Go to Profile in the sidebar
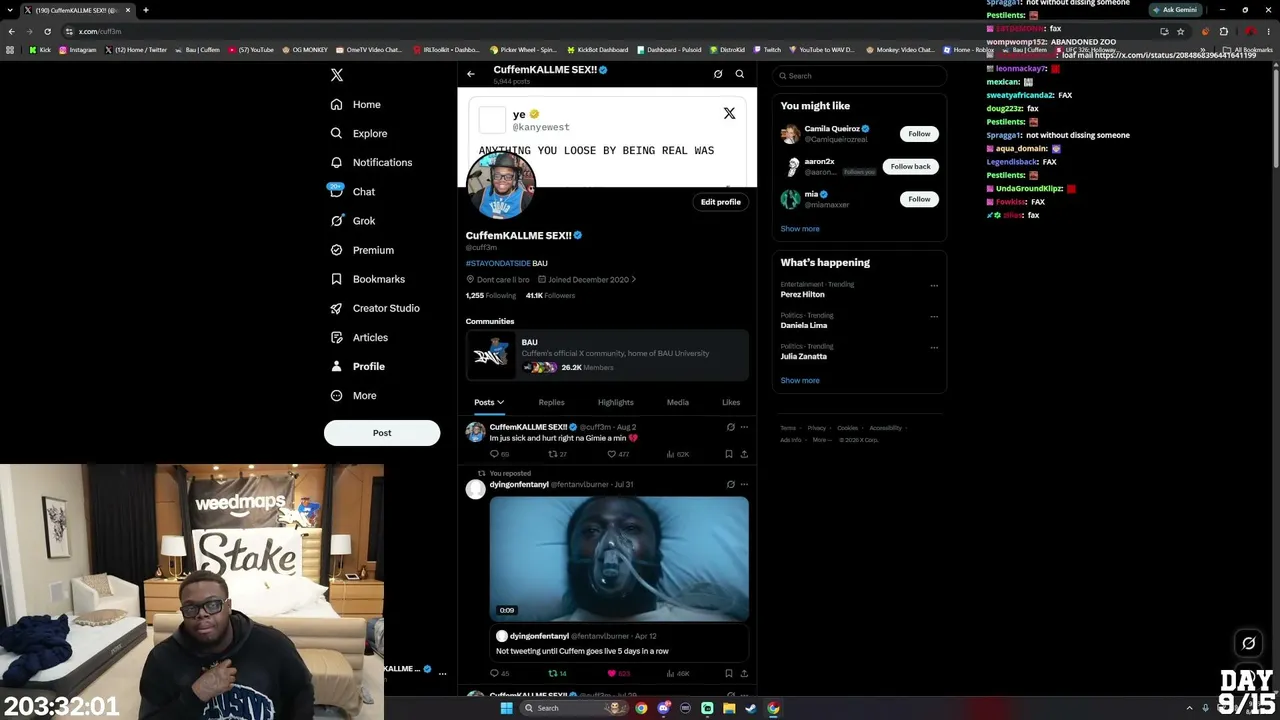Viewport: 1280px width, 720px height. click(357, 366)
